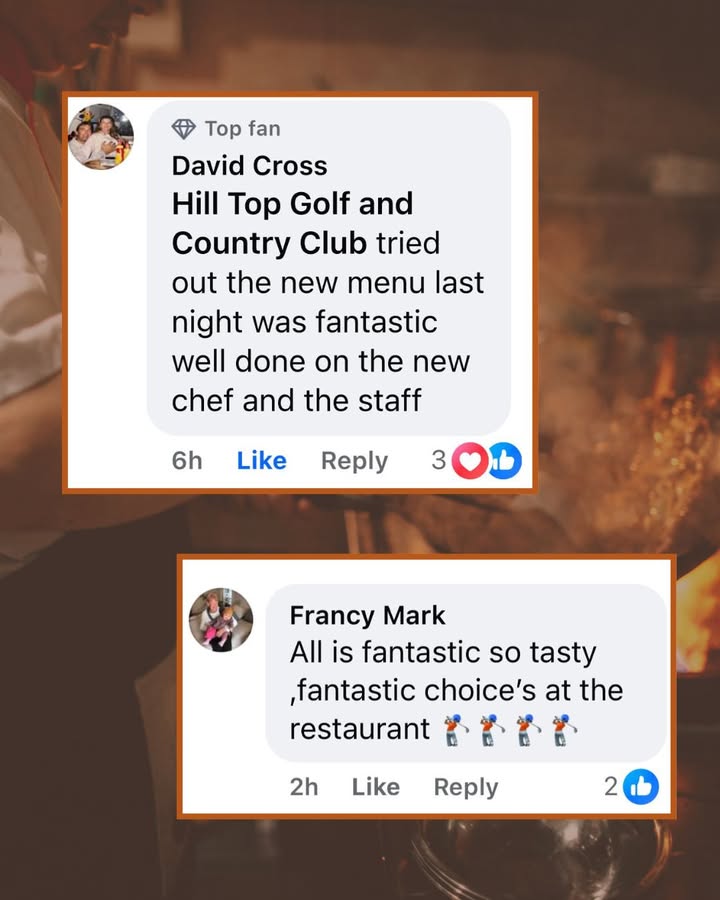The height and width of the screenshot is (900, 720).
Task: Like Francy Mark's comment
Action: click(376, 786)
